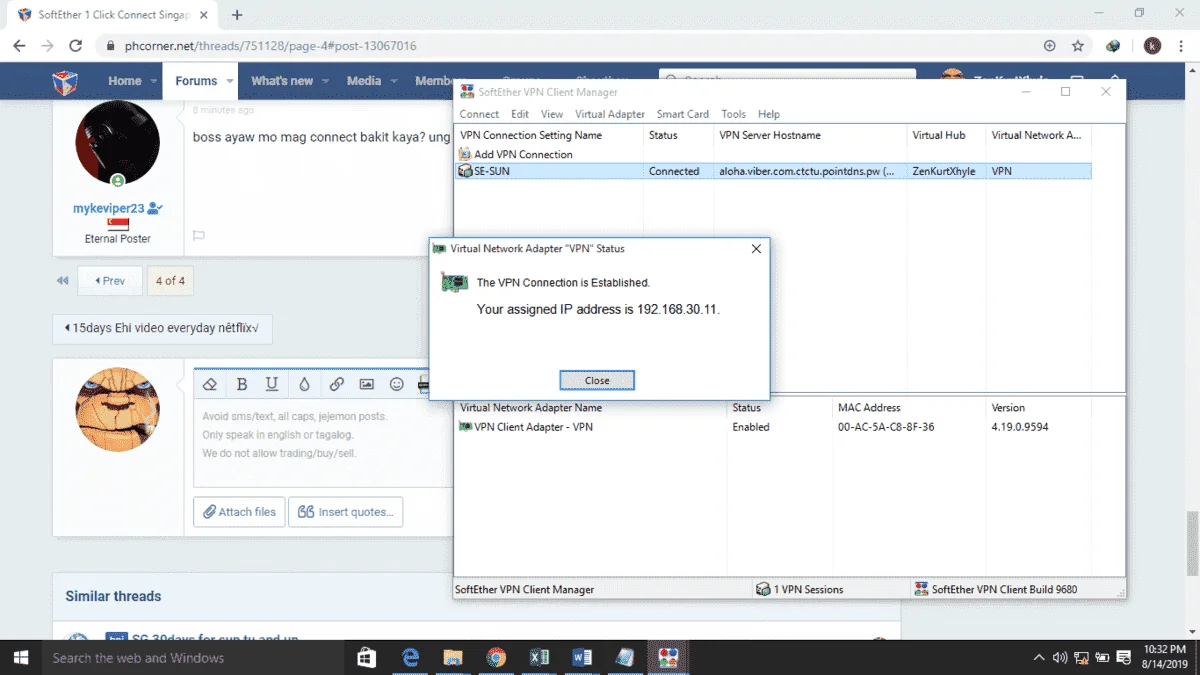1200x675 pixels.
Task: Open the 4 of 4 page selector
Action: pyautogui.click(x=170, y=281)
